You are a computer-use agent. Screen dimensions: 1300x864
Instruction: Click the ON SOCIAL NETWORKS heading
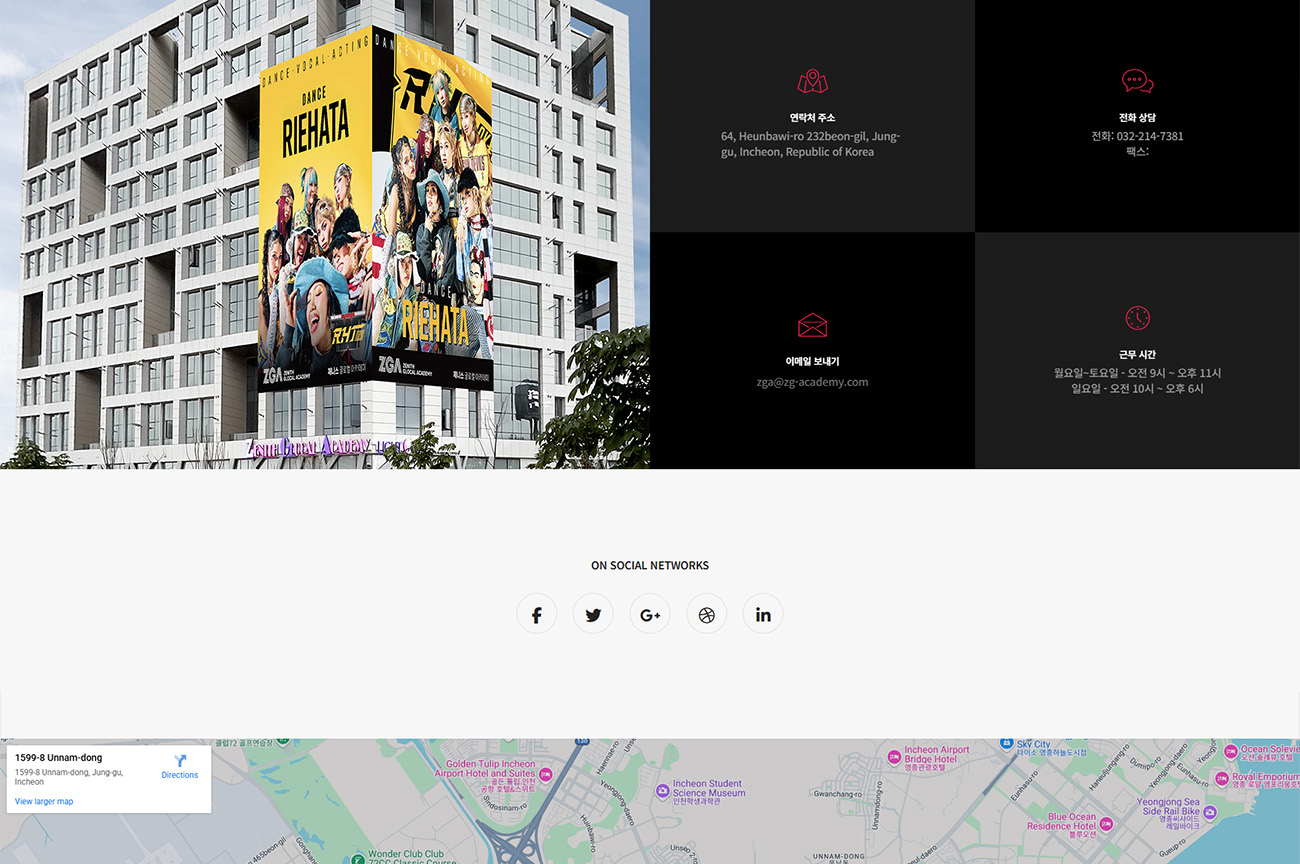[650, 565]
